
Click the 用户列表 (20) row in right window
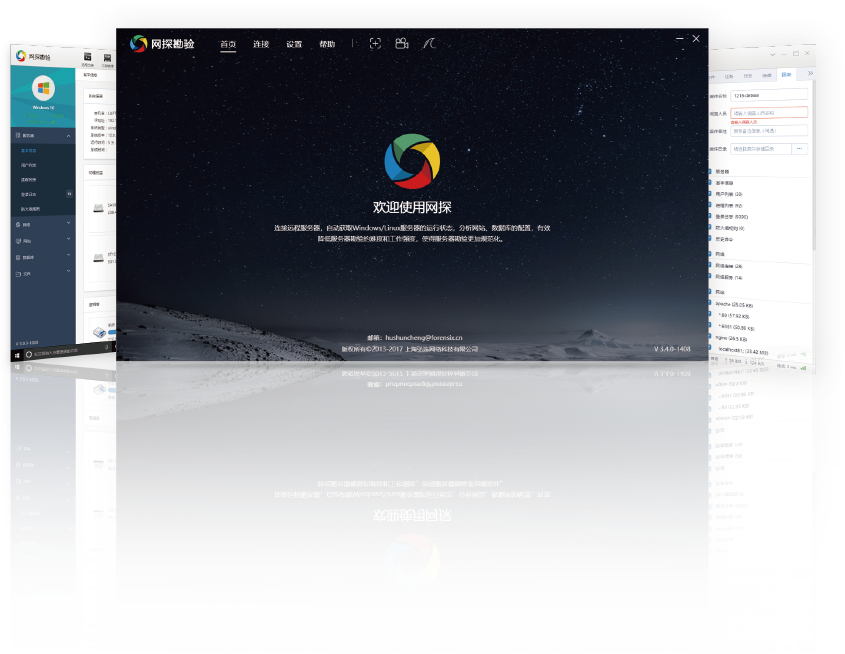(729, 194)
